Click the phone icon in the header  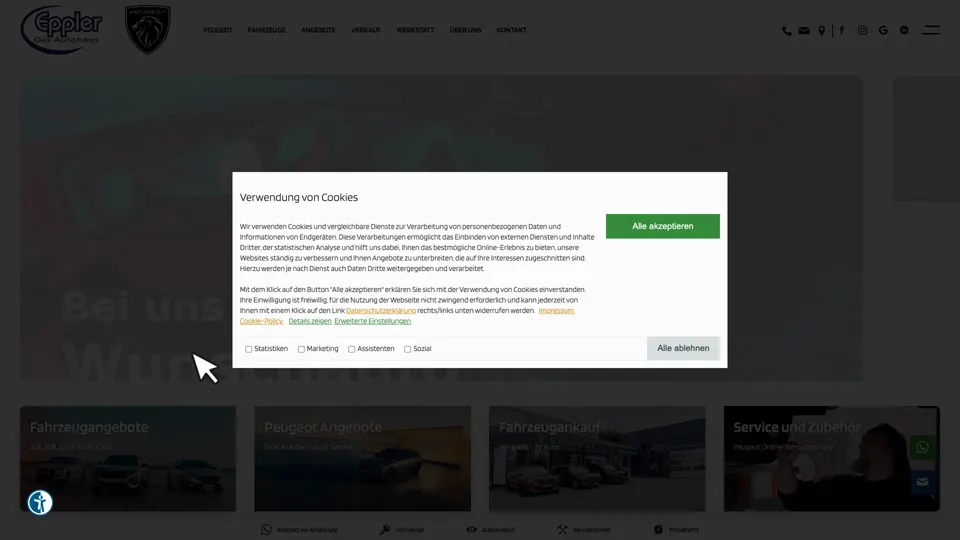(x=787, y=31)
